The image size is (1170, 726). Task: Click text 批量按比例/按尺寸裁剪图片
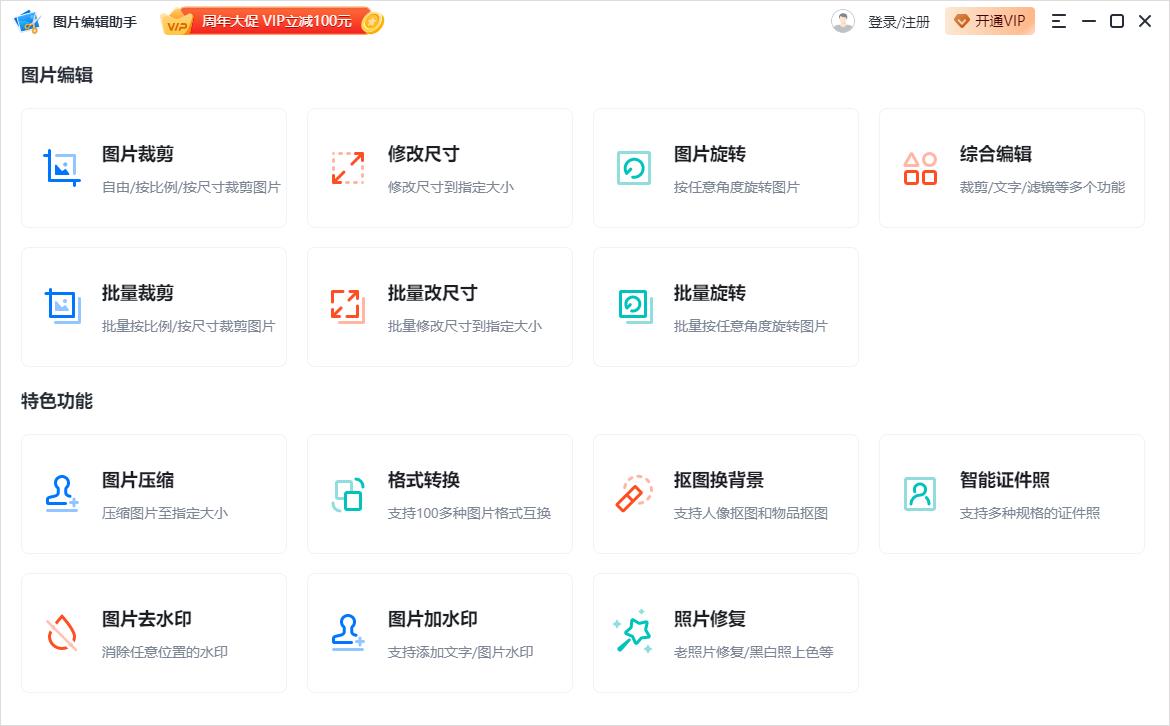188,326
